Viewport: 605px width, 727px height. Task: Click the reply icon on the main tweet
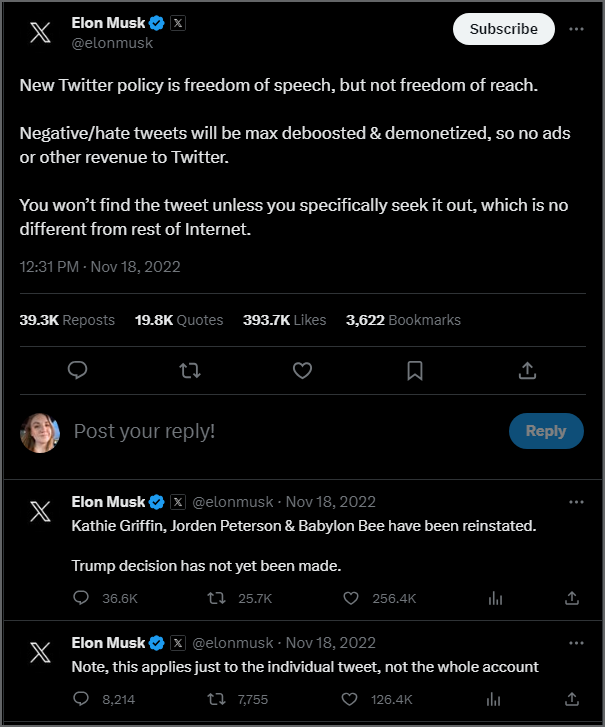click(78, 371)
